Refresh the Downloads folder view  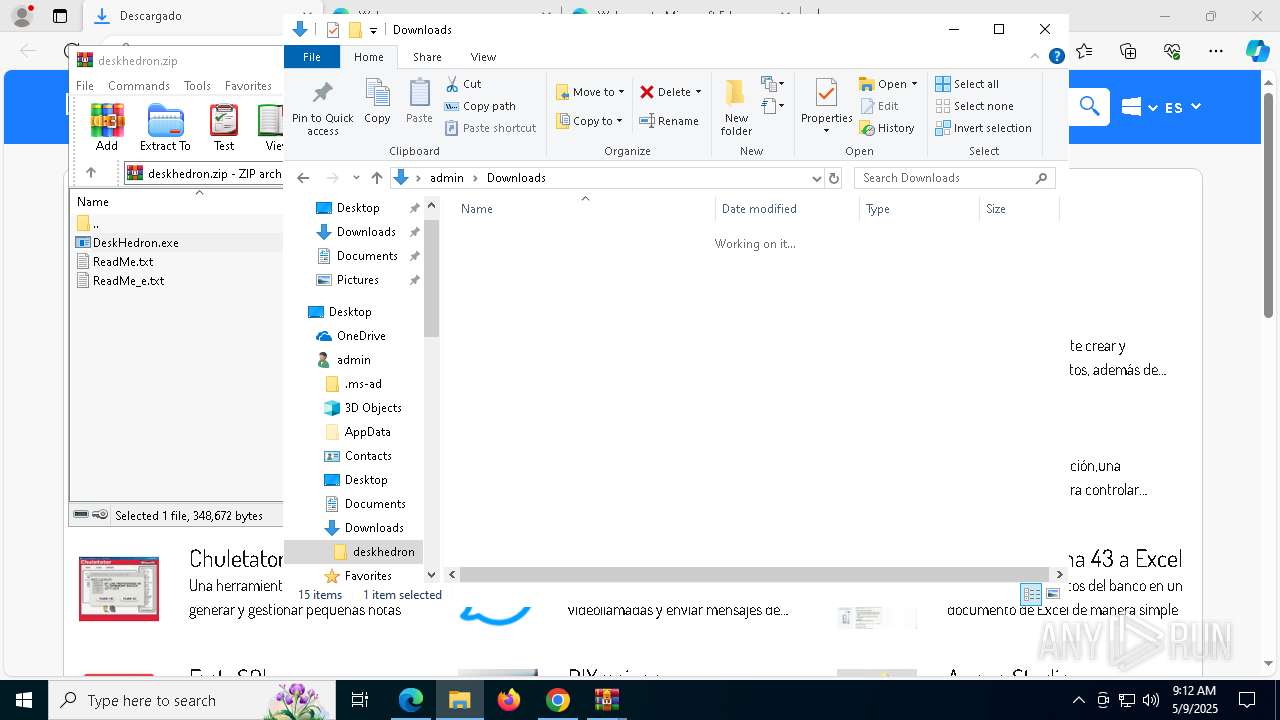(x=834, y=178)
